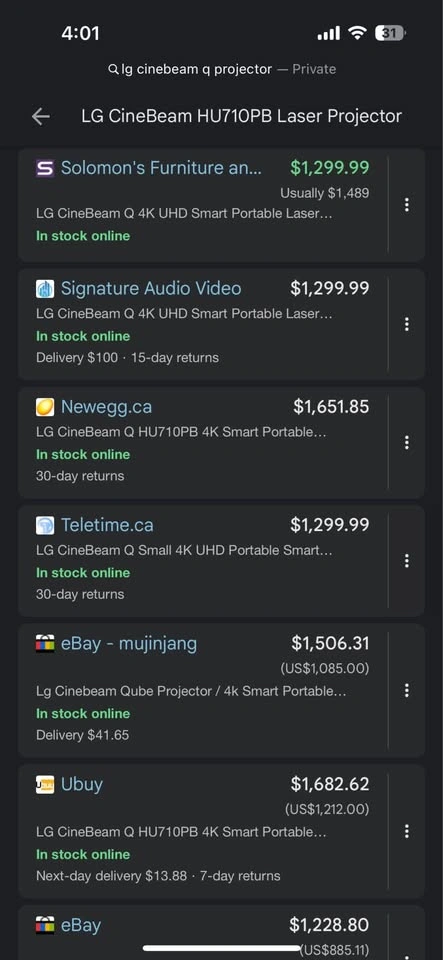Click the Ubuy store logo
The image size is (443, 960).
click(x=45, y=784)
